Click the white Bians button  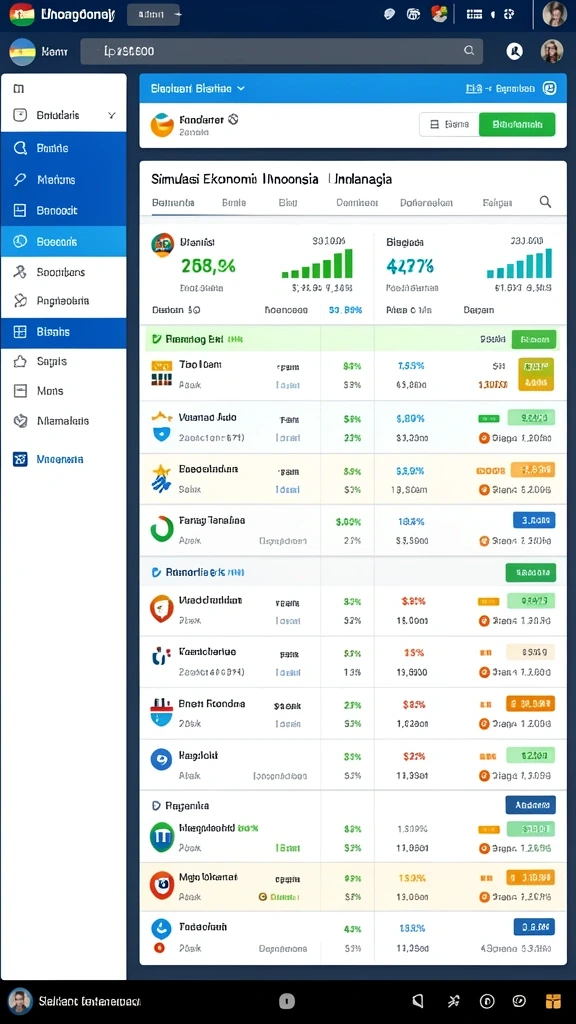(449, 124)
